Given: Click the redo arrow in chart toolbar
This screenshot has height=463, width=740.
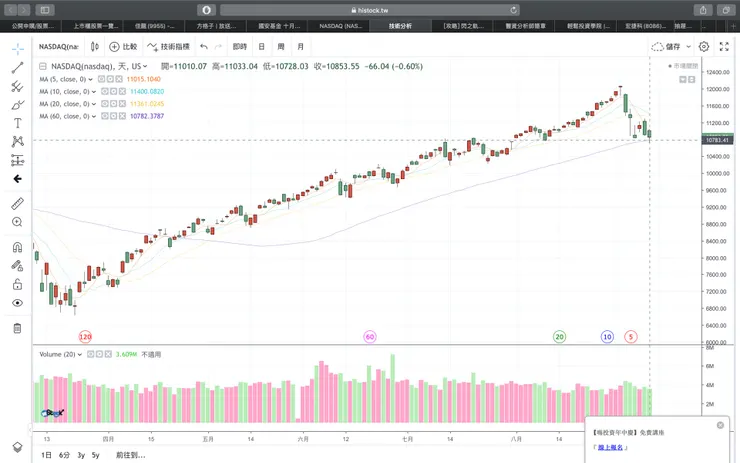Looking at the screenshot, I should coord(218,46).
